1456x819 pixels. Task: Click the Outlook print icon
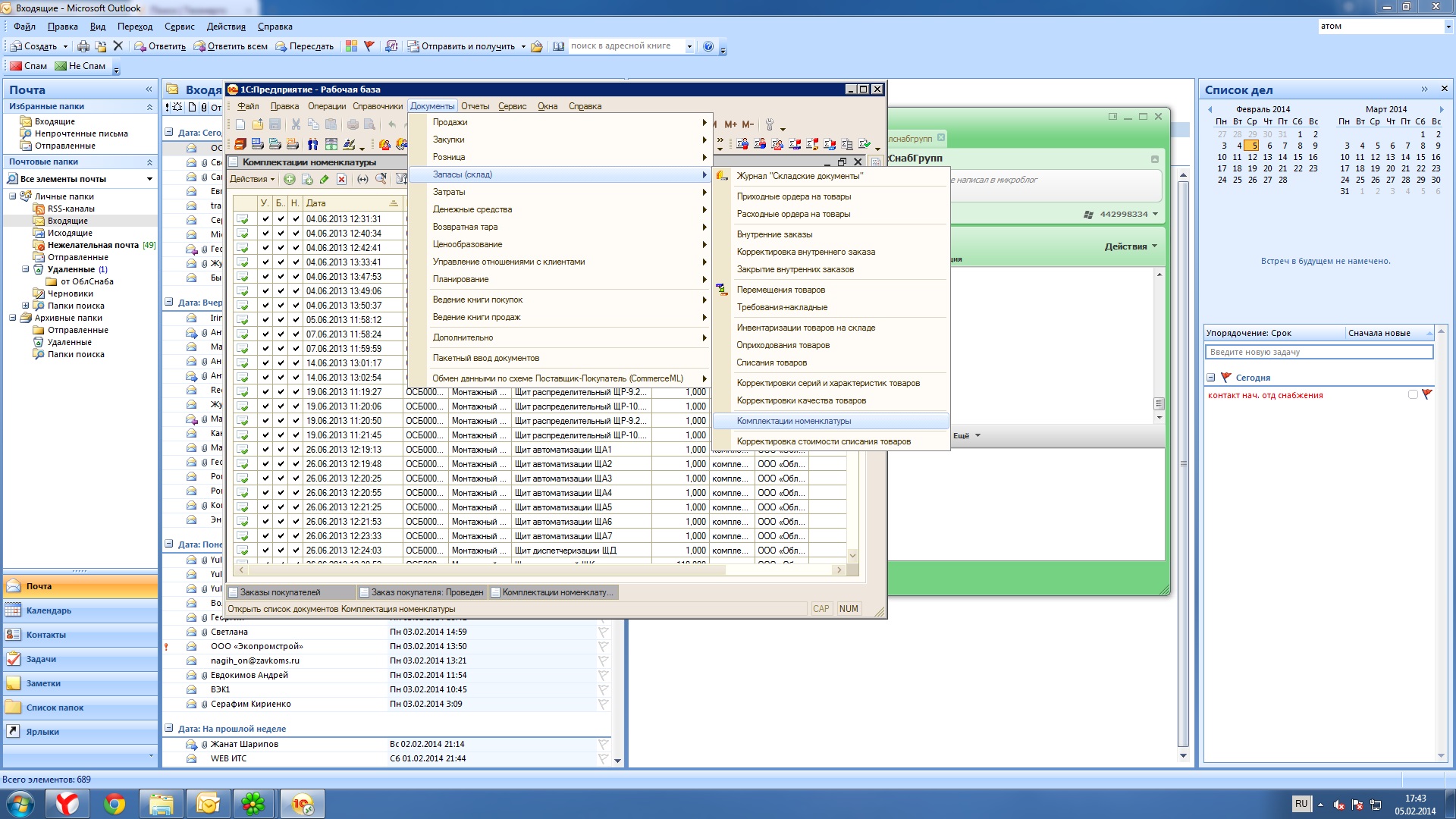pyautogui.click(x=83, y=46)
